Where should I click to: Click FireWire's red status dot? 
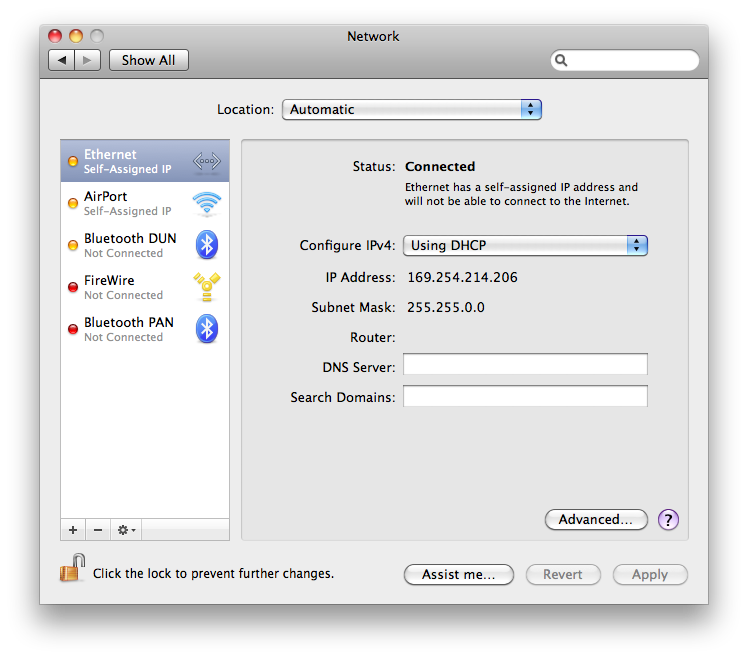click(x=73, y=287)
